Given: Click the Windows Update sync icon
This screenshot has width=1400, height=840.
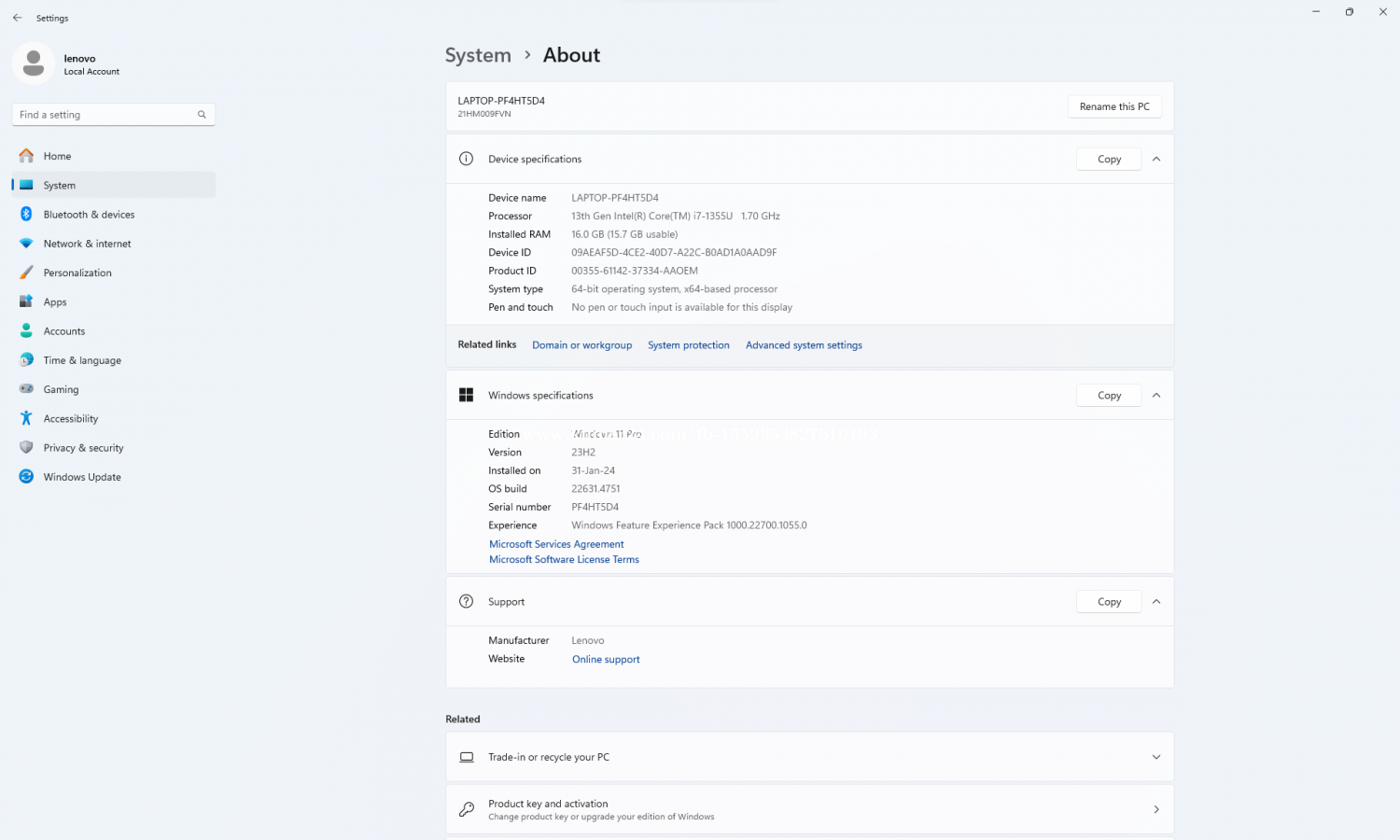Looking at the screenshot, I should [26, 476].
